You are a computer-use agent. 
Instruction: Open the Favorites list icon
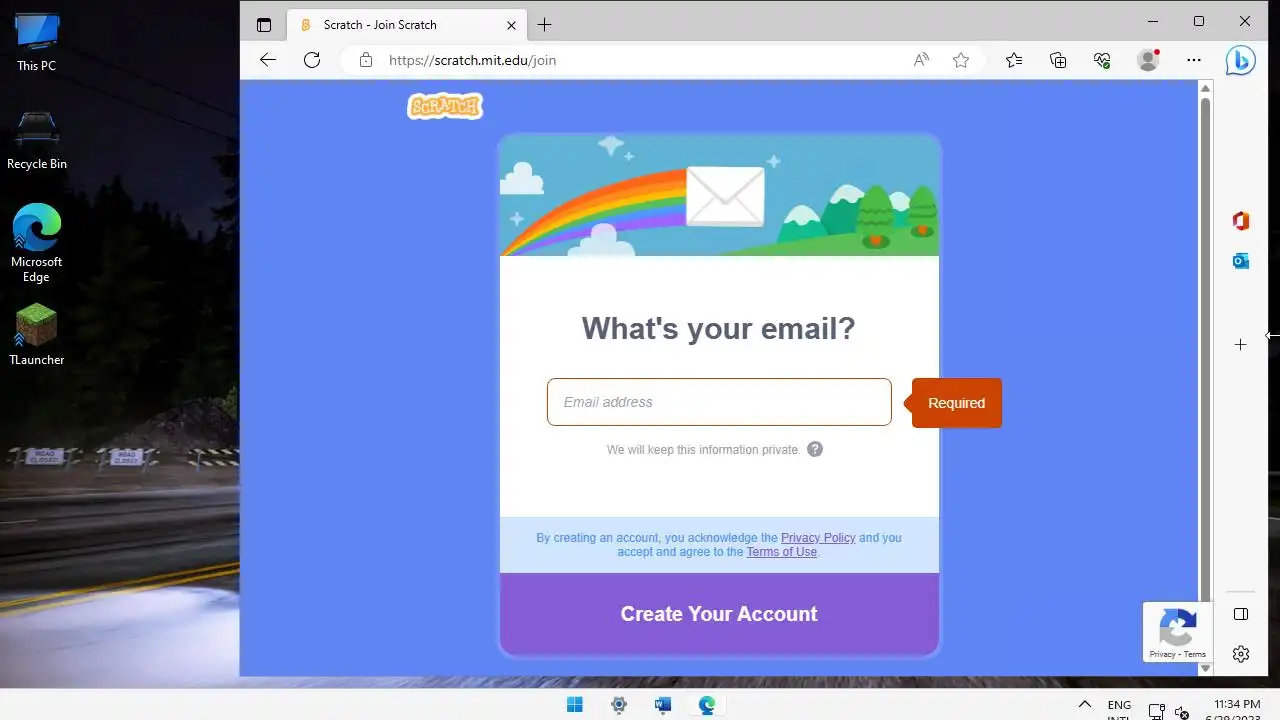click(1014, 60)
